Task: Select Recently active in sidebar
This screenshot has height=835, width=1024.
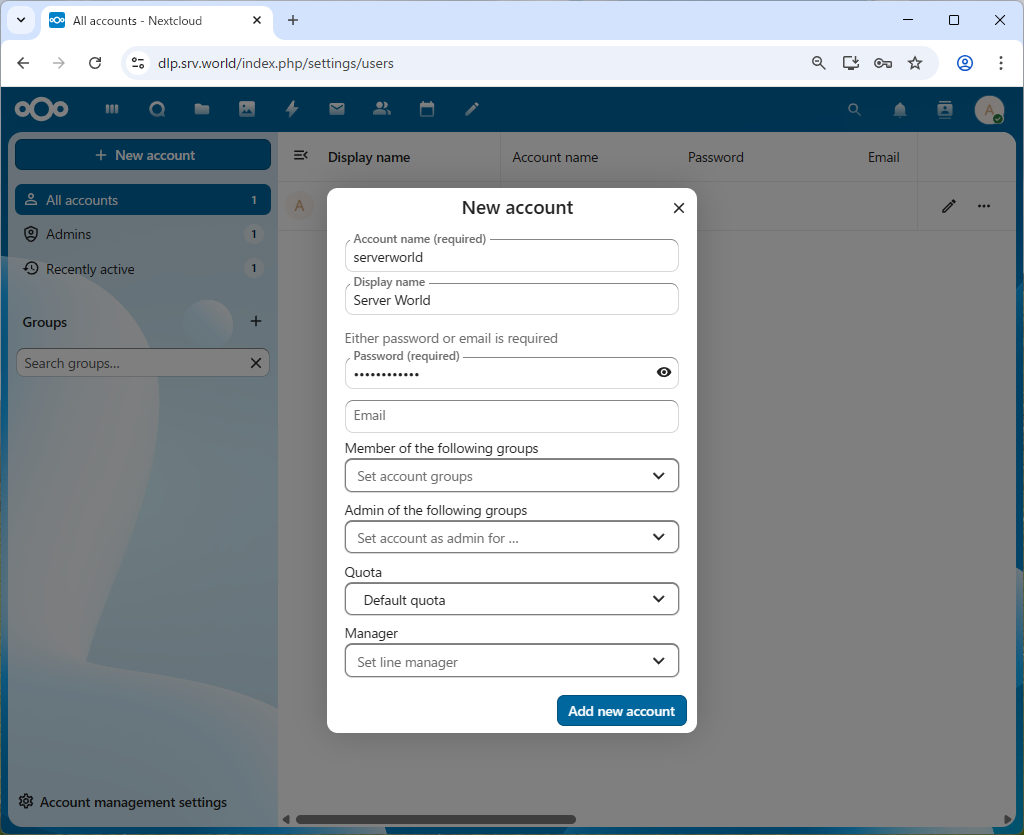Action: point(142,269)
